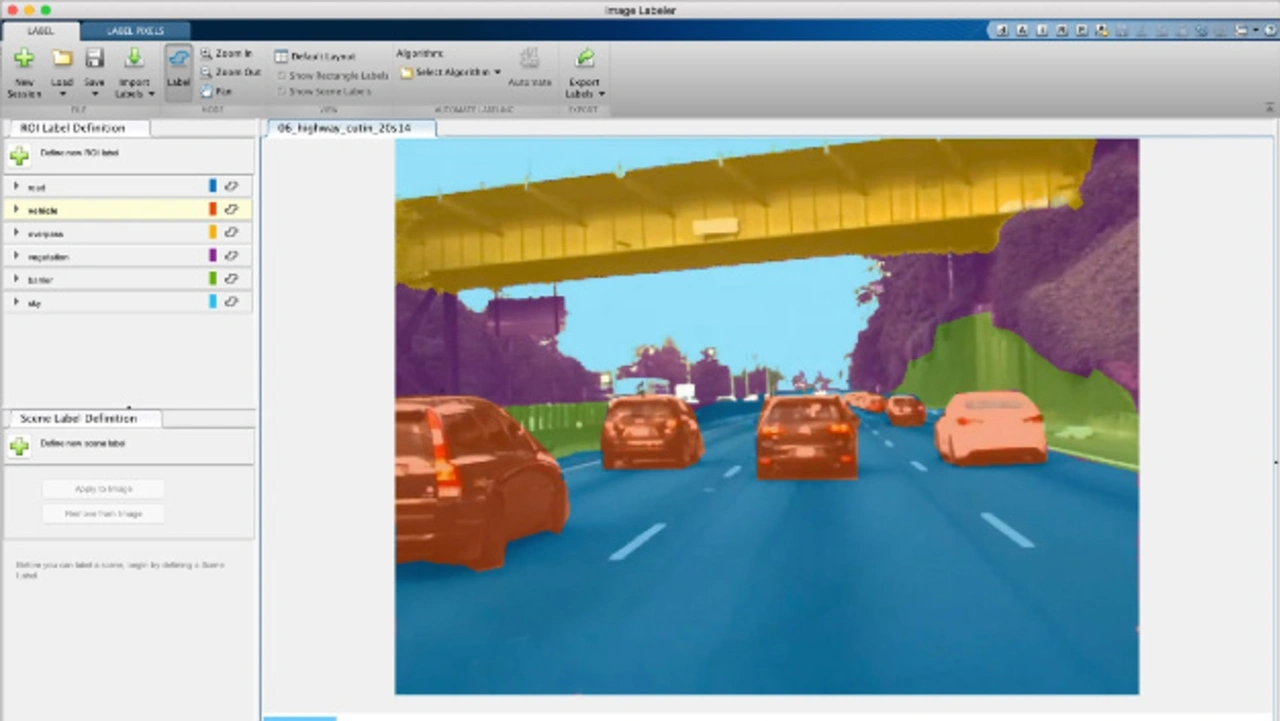The width and height of the screenshot is (1280, 721).
Task: Click the pixel label icon for vehicle
Action: point(231,210)
